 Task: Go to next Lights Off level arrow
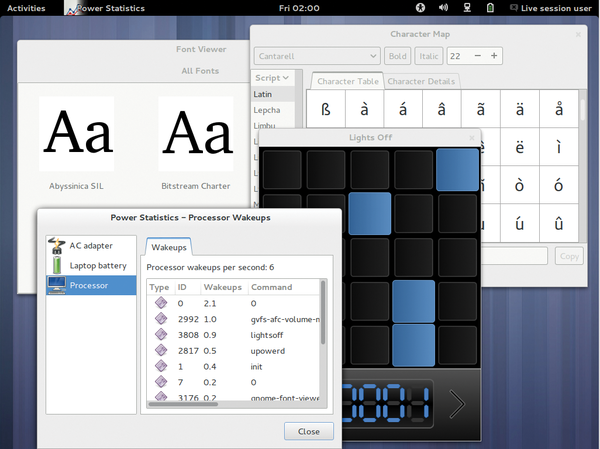click(x=457, y=404)
